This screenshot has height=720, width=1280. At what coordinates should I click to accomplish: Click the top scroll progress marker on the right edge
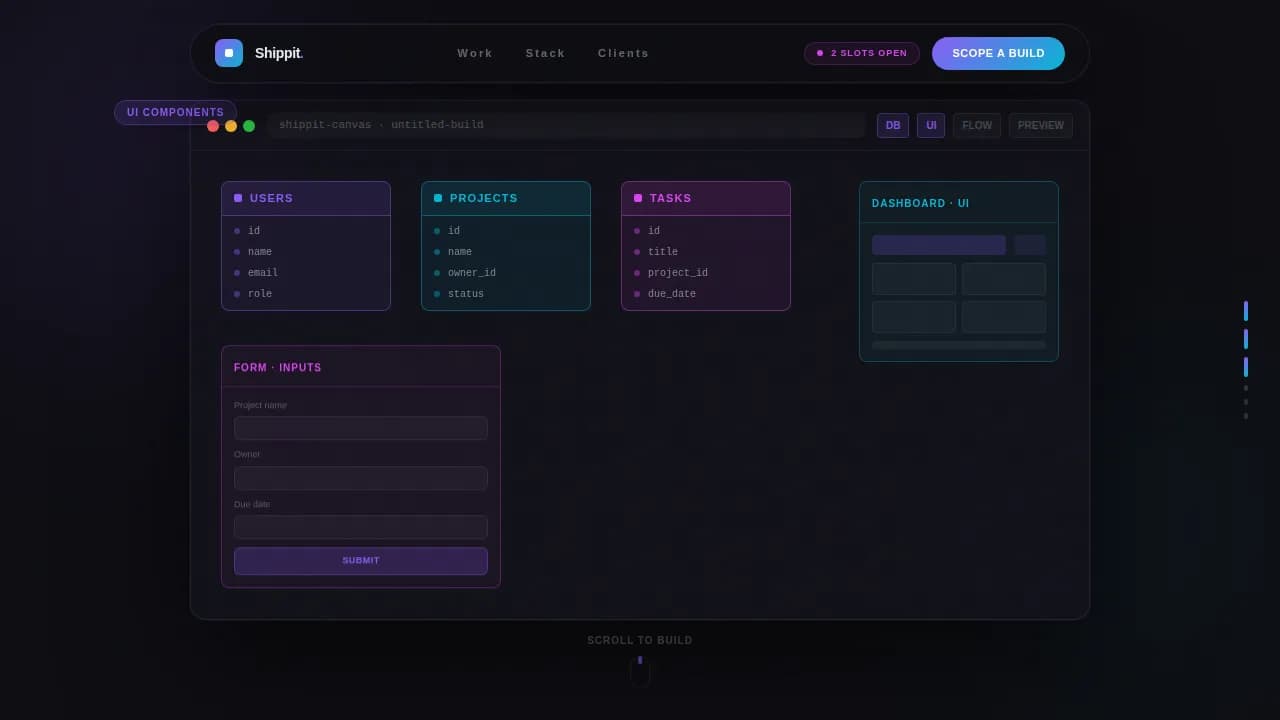tap(1246, 311)
